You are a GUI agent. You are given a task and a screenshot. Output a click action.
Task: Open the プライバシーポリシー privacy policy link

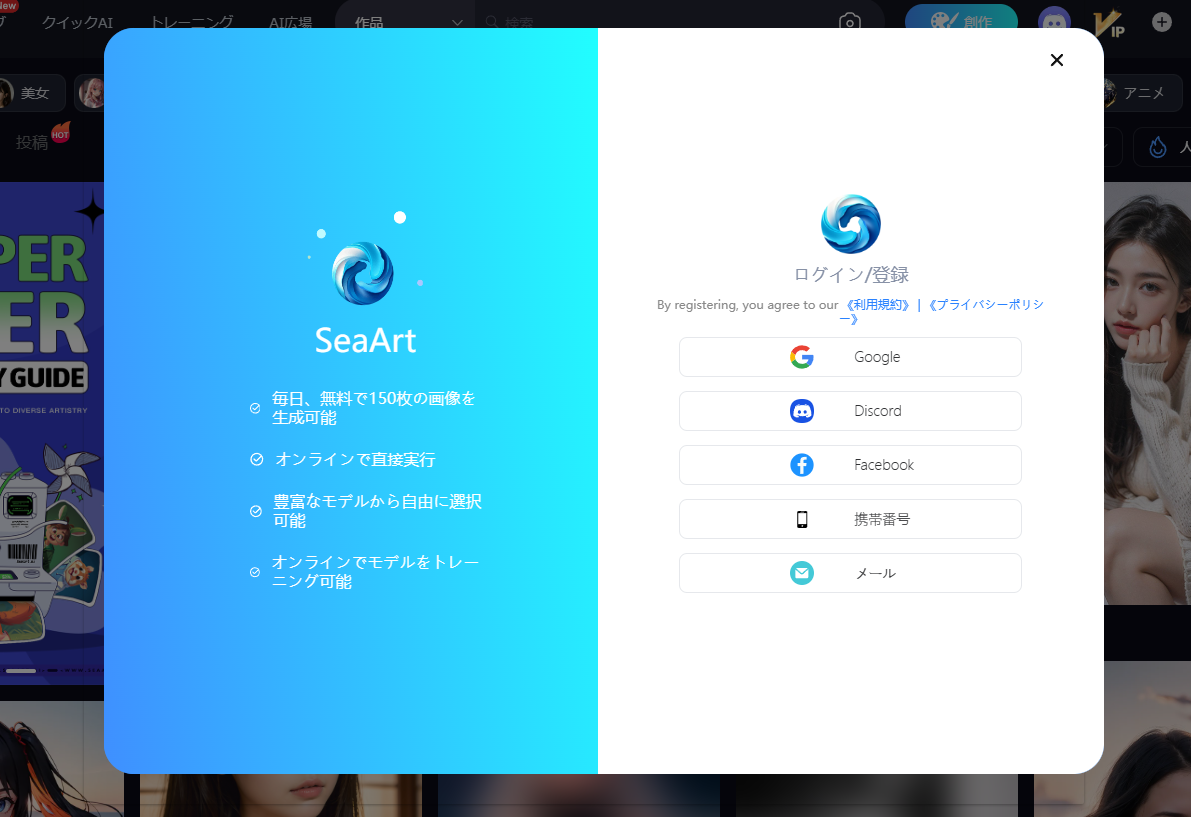[984, 304]
